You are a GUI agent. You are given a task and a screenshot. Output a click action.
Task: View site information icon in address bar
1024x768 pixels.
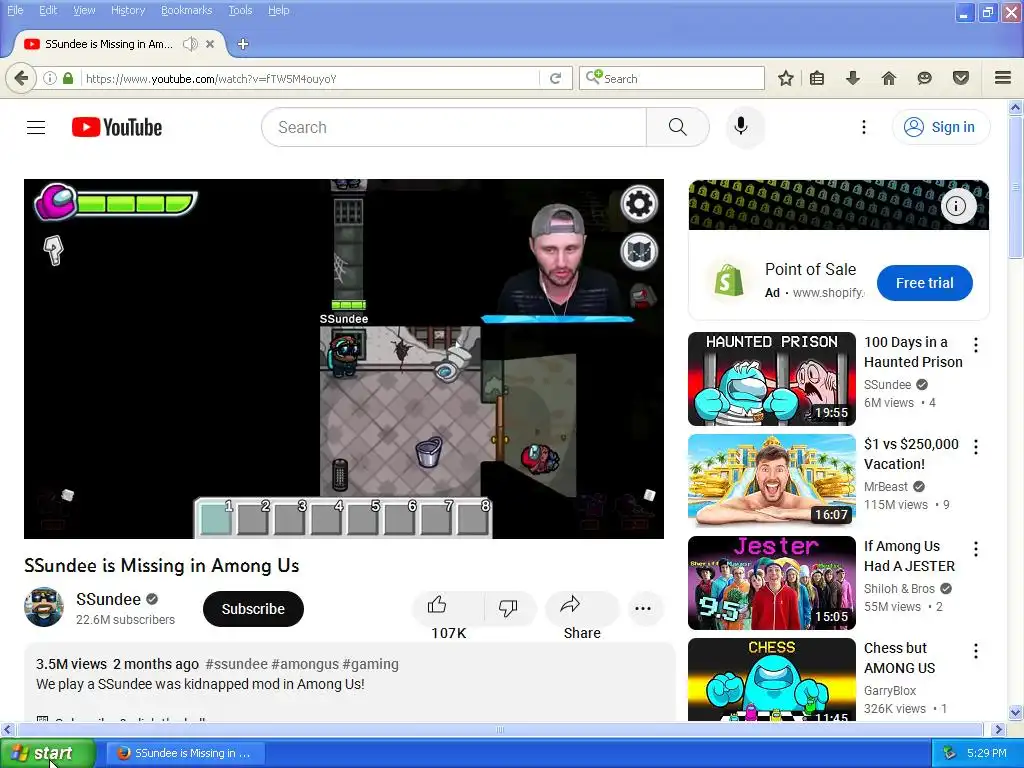50,78
